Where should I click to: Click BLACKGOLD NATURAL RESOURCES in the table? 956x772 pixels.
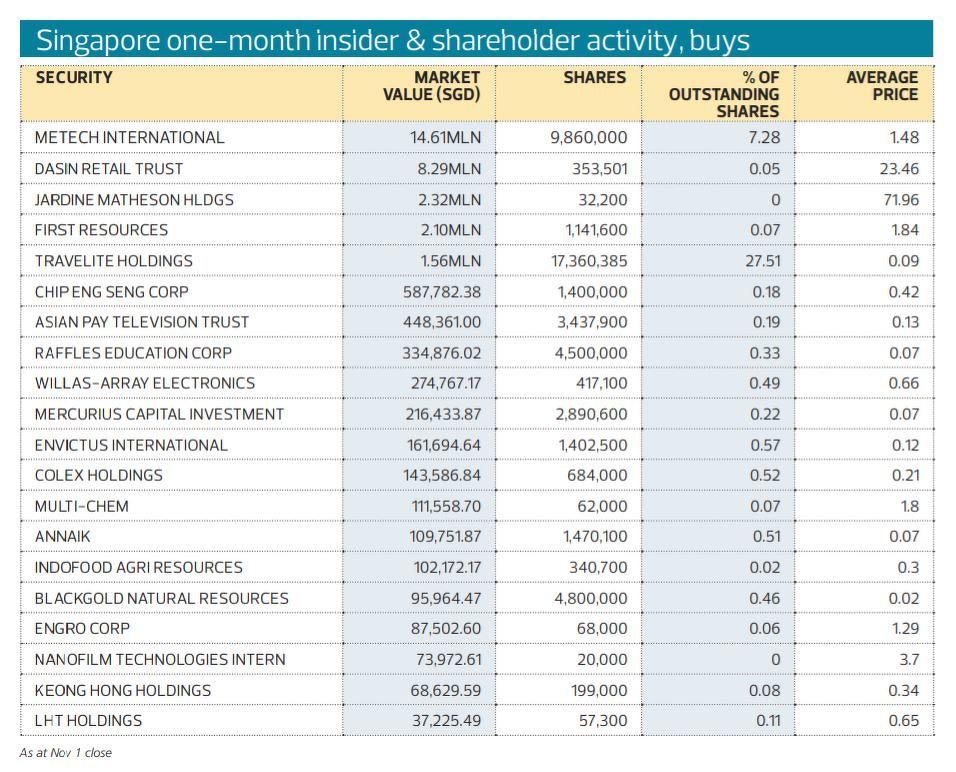point(161,598)
